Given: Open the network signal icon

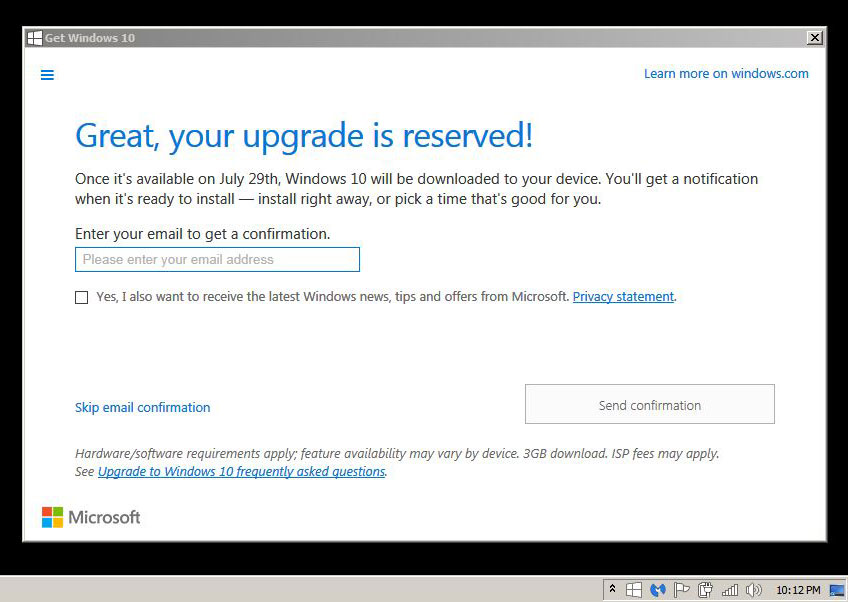Looking at the screenshot, I should pyautogui.click(x=730, y=590).
